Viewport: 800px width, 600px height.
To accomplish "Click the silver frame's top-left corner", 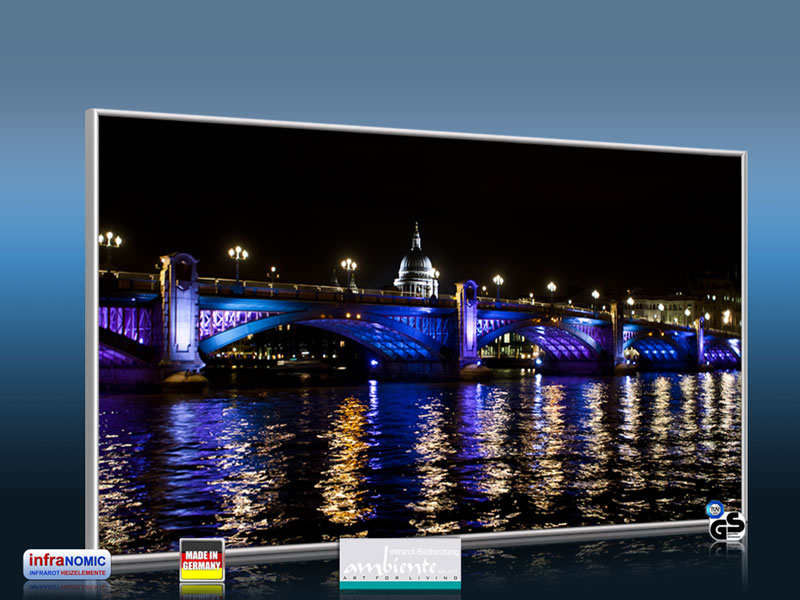I will click(93, 113).
